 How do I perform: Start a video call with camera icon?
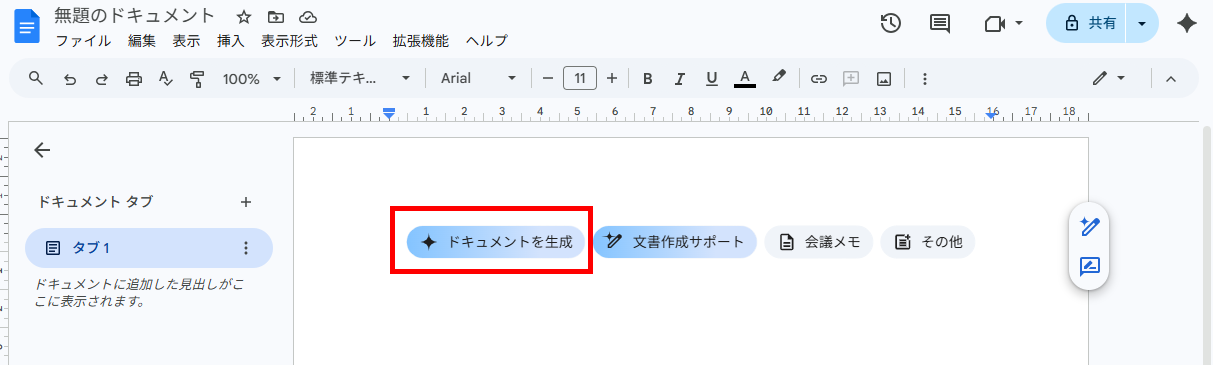[994, 23]
